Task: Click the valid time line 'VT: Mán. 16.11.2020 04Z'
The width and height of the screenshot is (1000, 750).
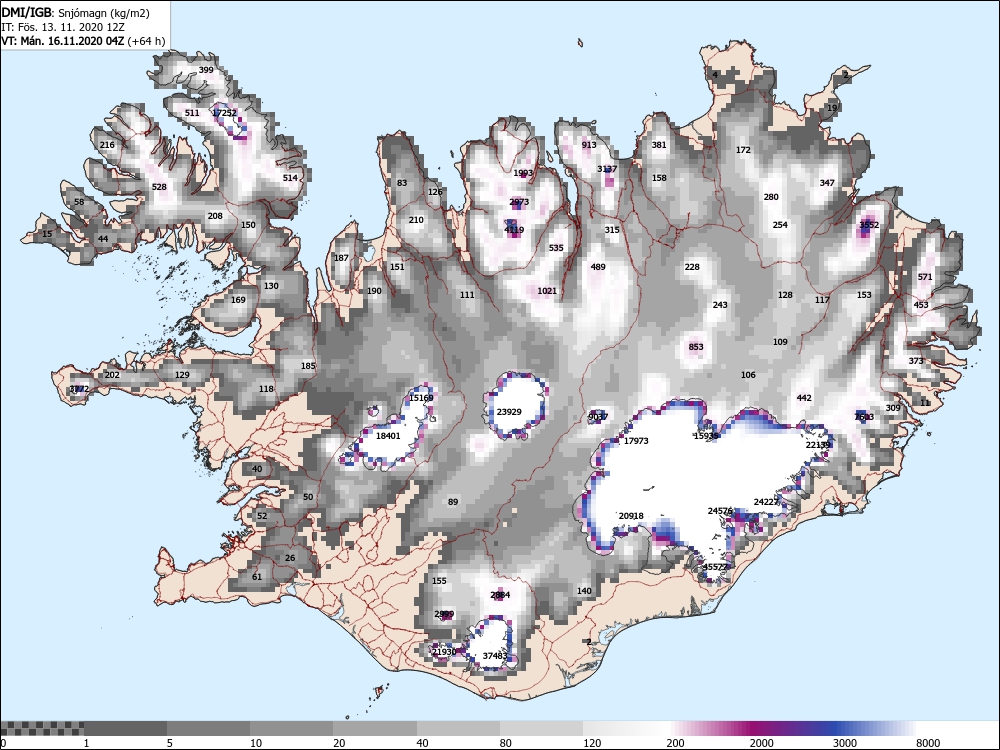Action: (64, 41)
